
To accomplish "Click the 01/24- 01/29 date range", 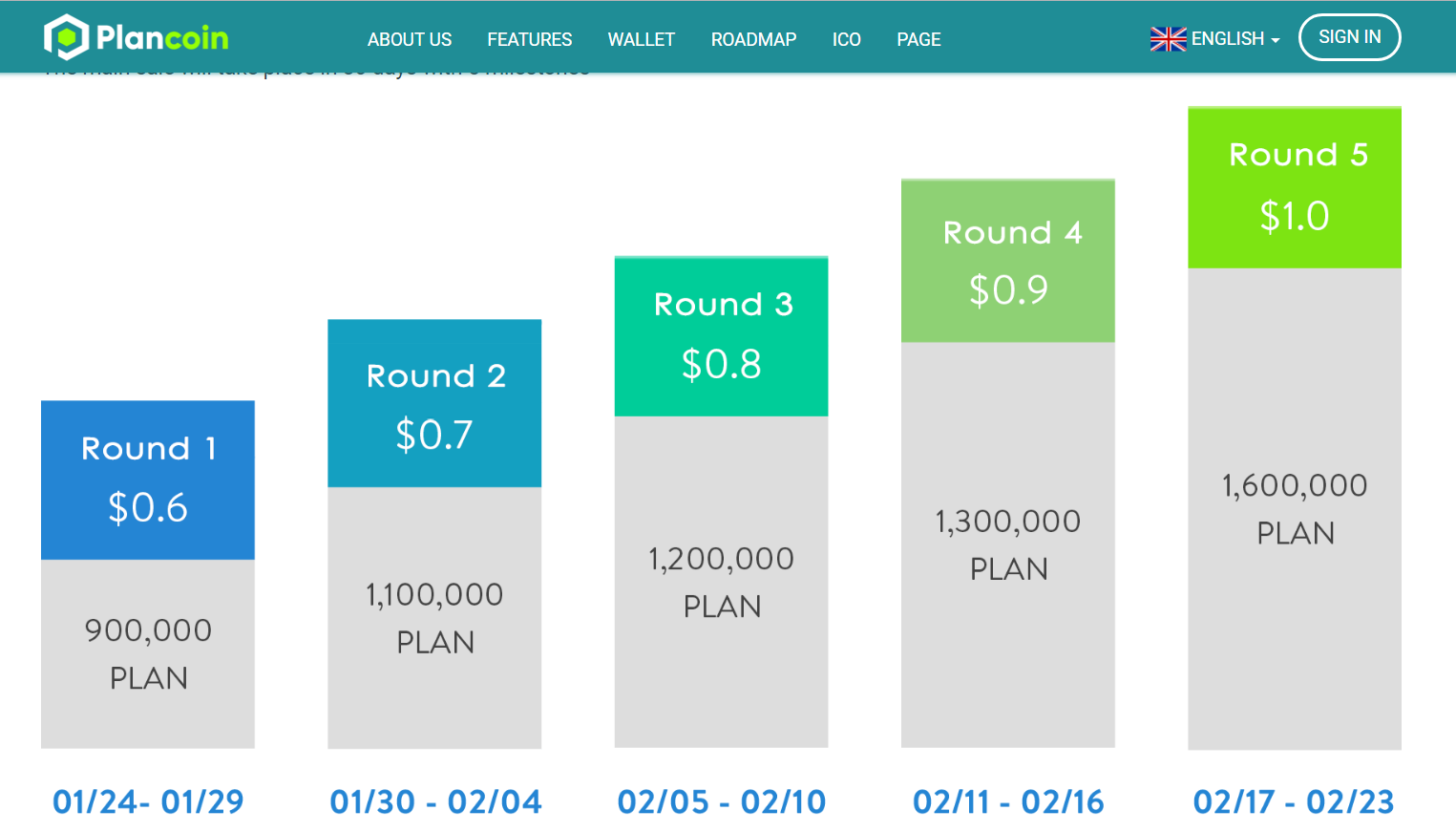I will pyautogui.click(x=148, y=801).
